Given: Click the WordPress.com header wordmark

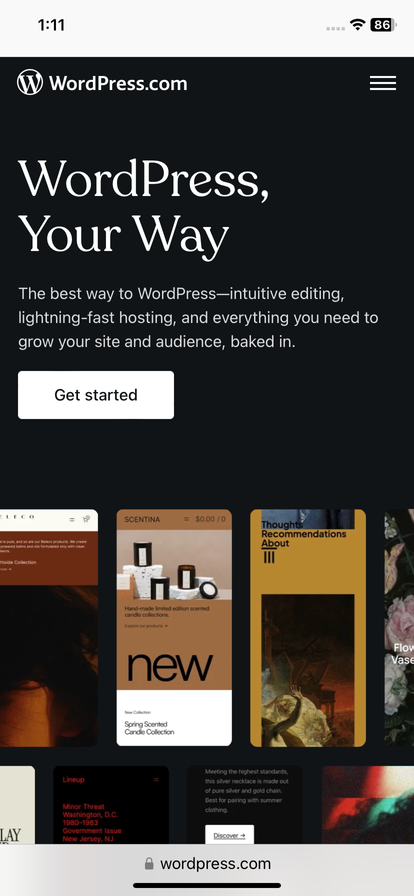Looking at the screenshot, I should [x=118, y=83].
